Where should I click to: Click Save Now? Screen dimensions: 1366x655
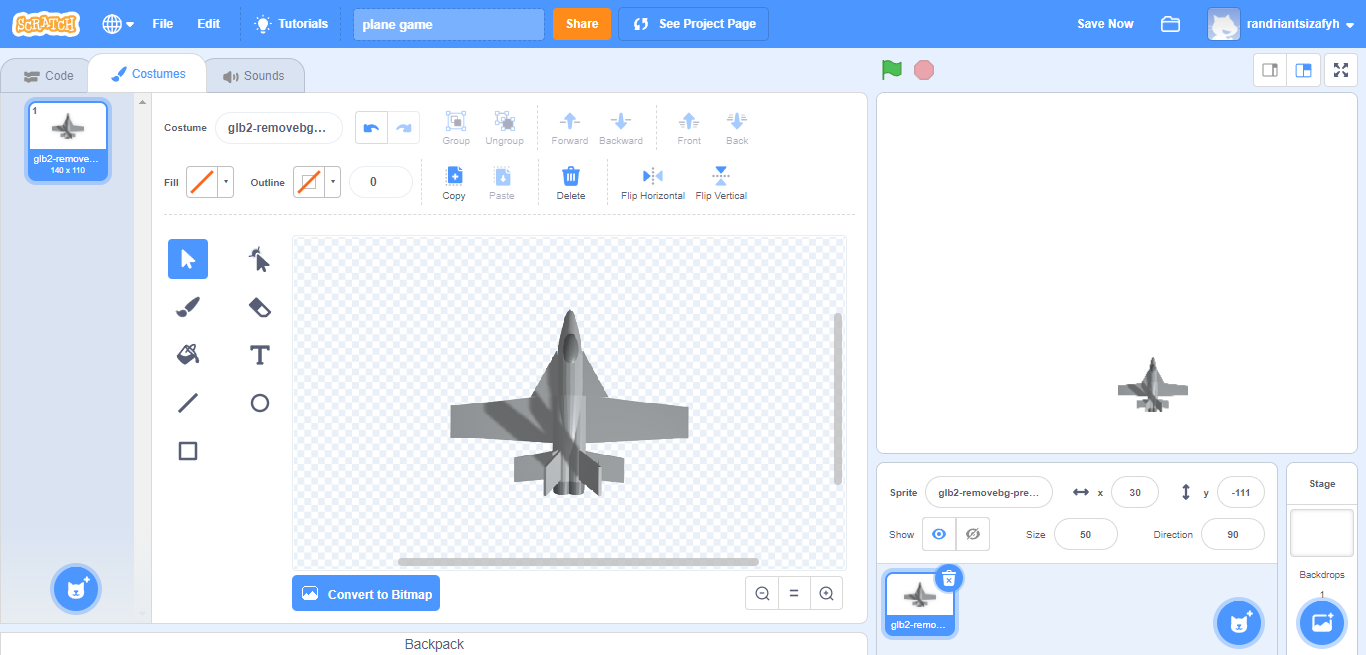tap(1105, 24)
